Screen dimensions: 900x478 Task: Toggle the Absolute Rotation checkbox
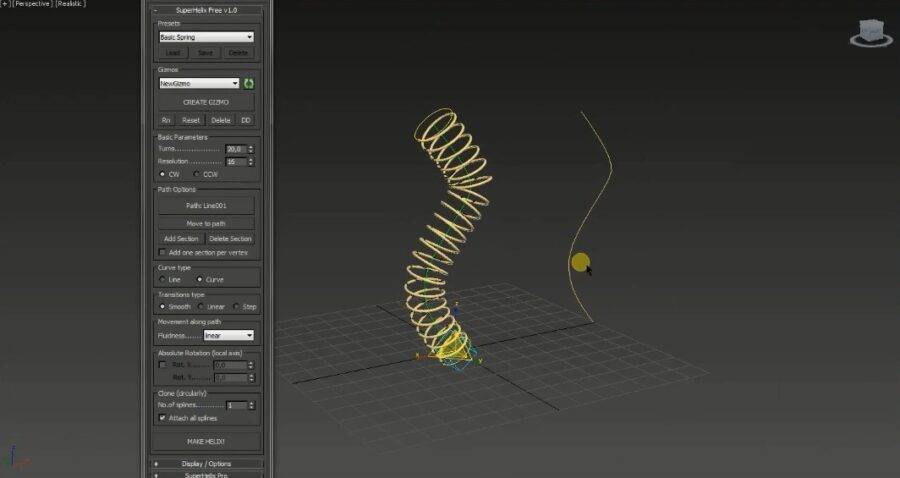pyautogui.click(x=162, y=365)
